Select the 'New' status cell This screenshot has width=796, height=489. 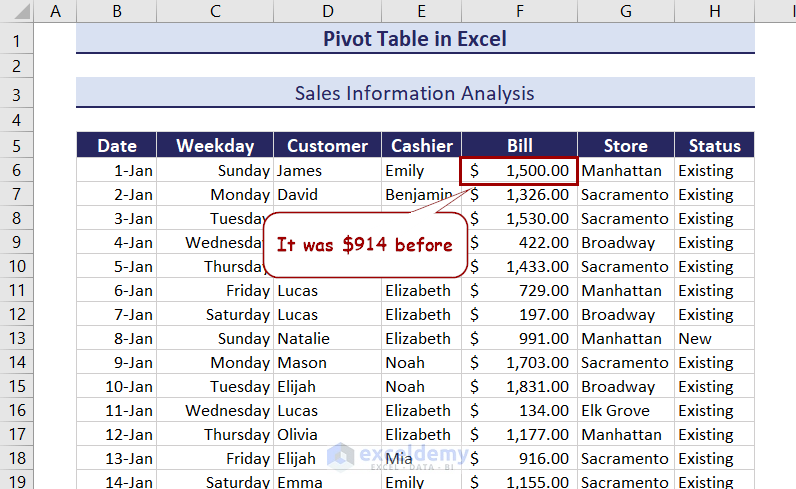(714, 338)
